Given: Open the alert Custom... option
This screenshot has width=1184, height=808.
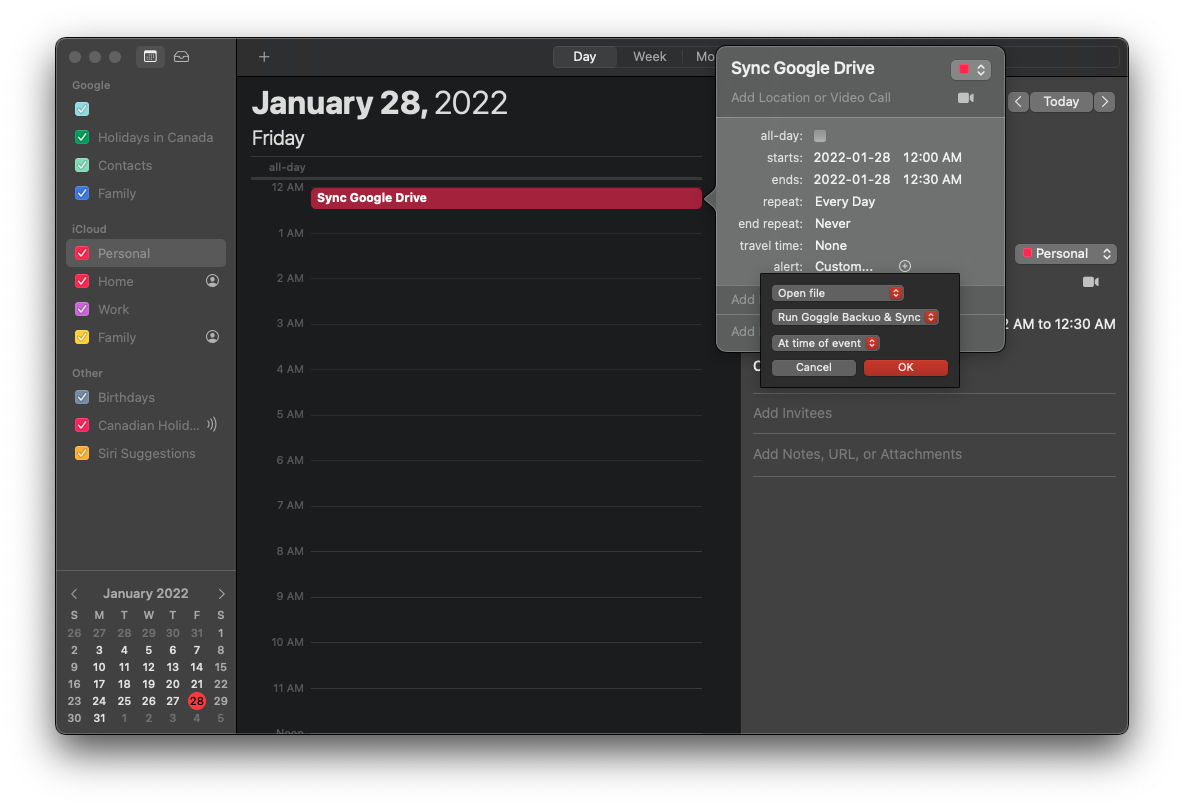Looking at the screenshot, I should [x=843, y=267].
